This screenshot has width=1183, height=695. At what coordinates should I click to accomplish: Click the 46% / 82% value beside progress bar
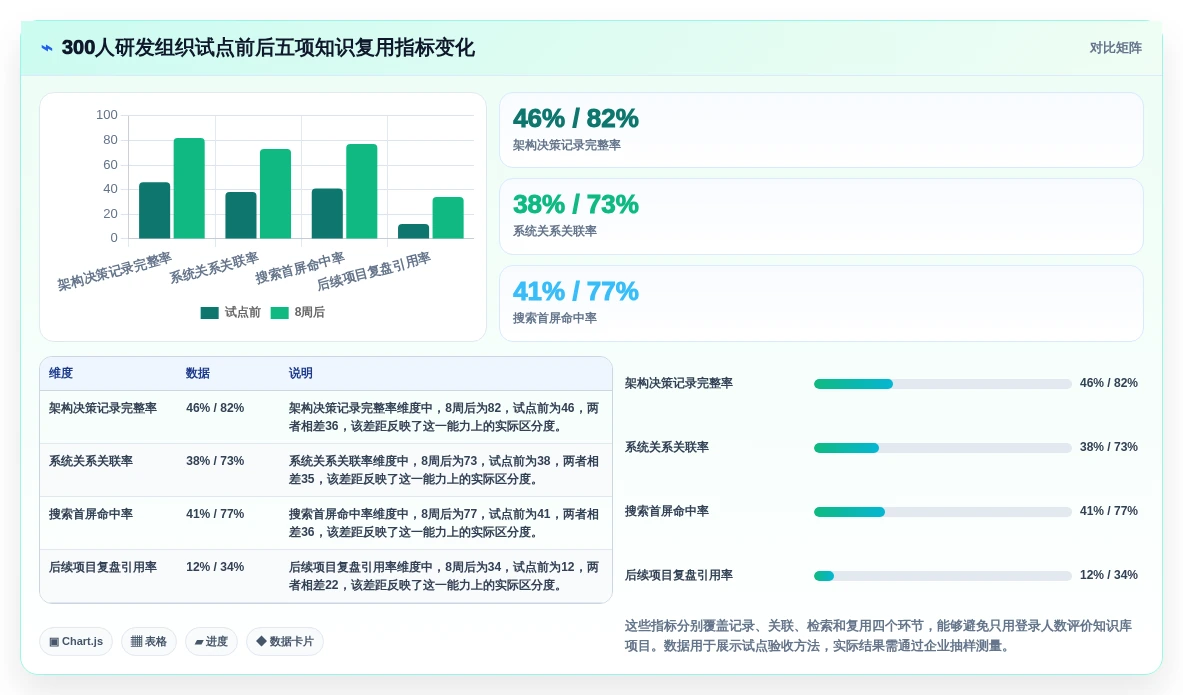[x=1108, y=383]
